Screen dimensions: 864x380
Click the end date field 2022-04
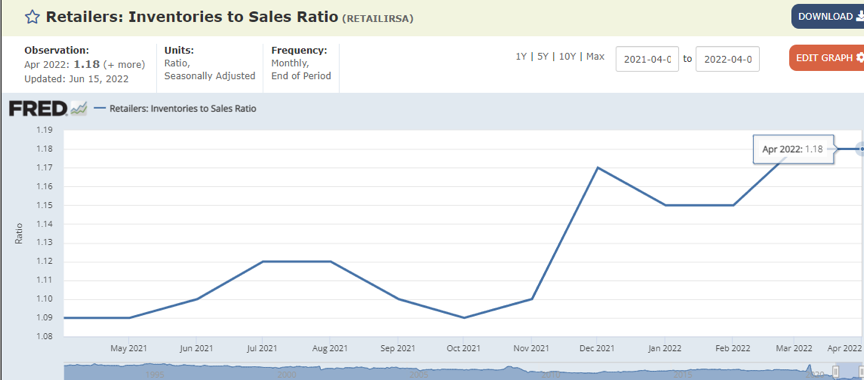point(727,59)
